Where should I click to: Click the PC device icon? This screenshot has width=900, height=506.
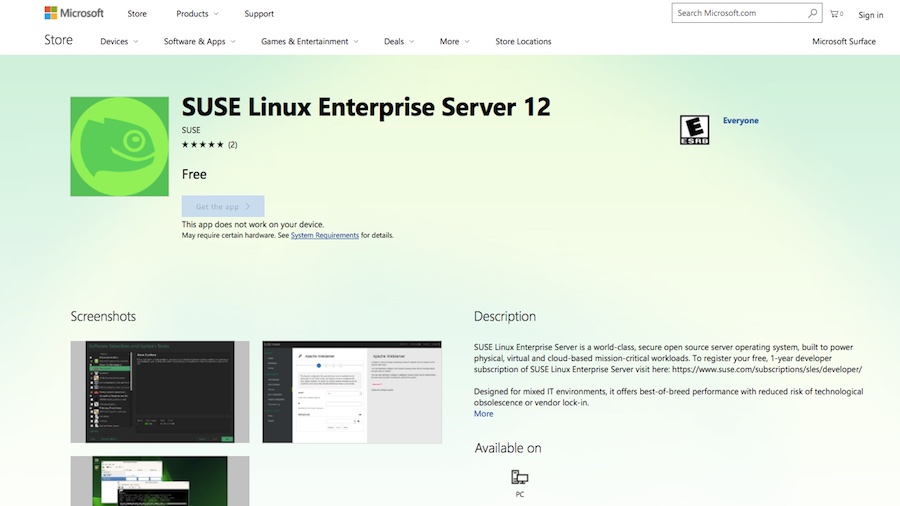pos(519,477)
